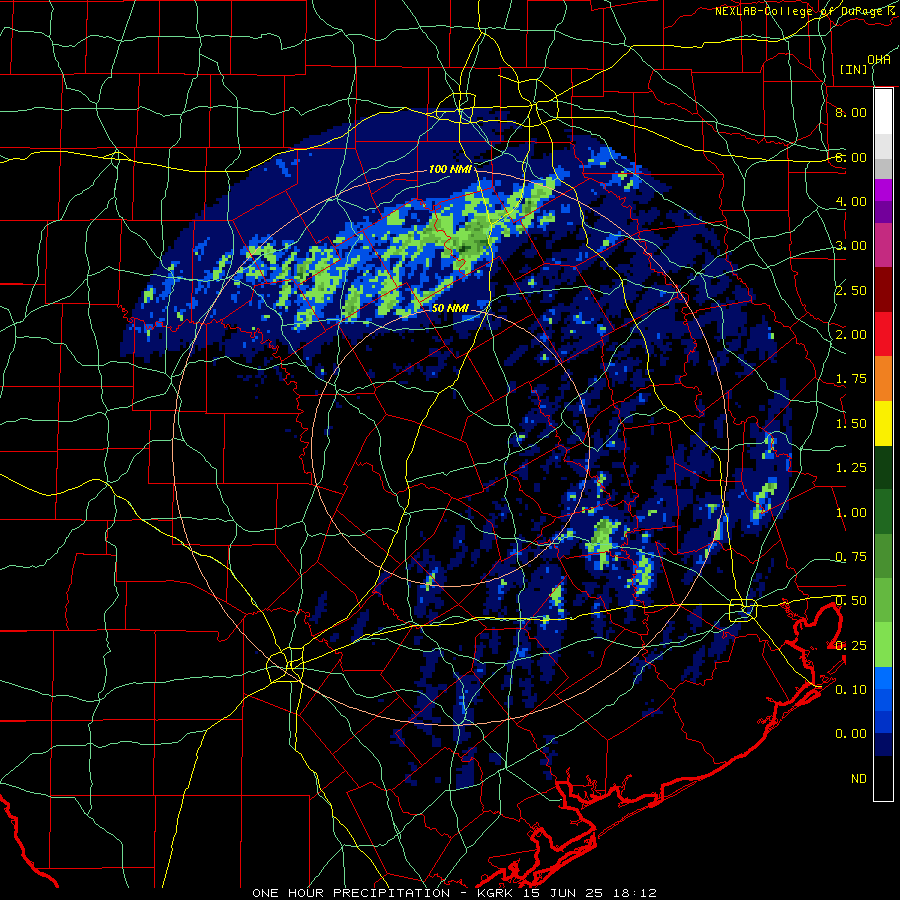Click the 8.00 legend value
The image size is (900, 900).
click(851, 112)
